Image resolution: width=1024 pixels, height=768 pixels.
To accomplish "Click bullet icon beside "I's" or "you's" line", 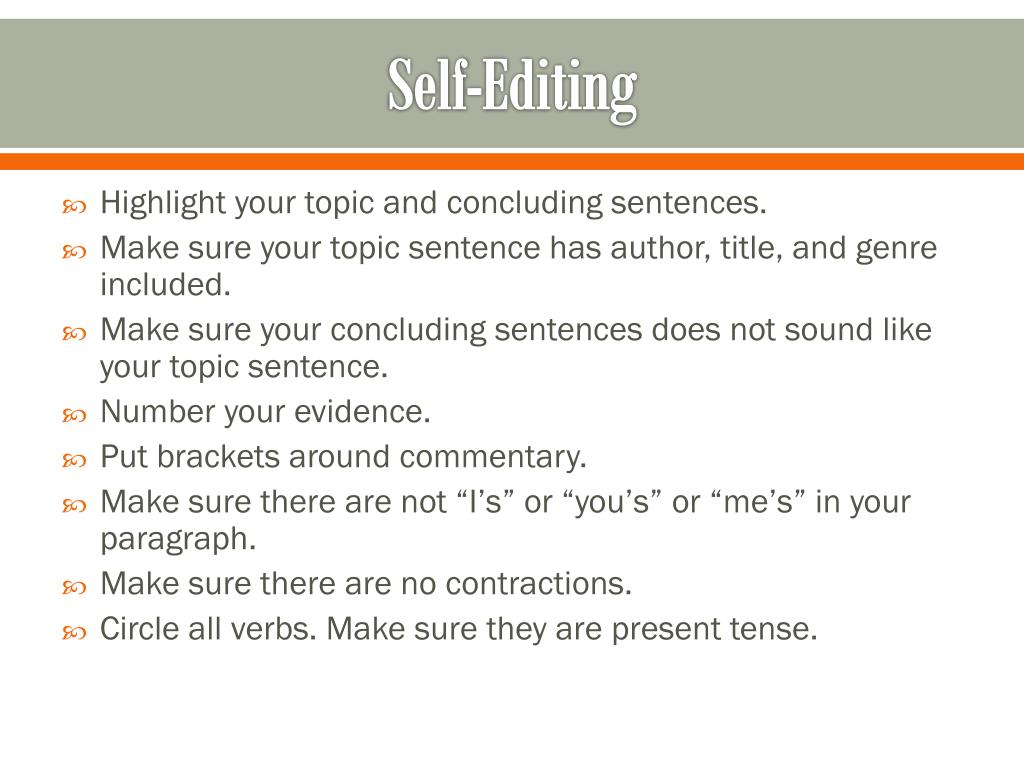I will (x=74, y=506).
